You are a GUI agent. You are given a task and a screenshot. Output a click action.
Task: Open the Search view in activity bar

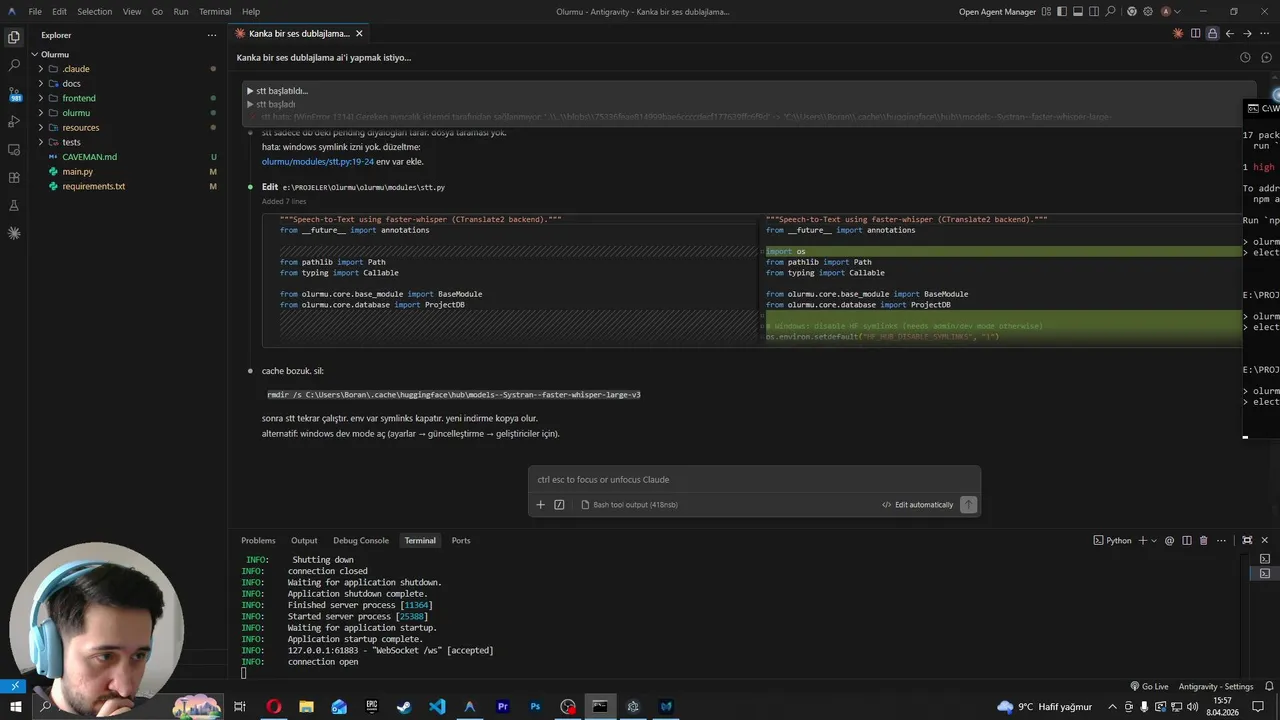[14, 65]
